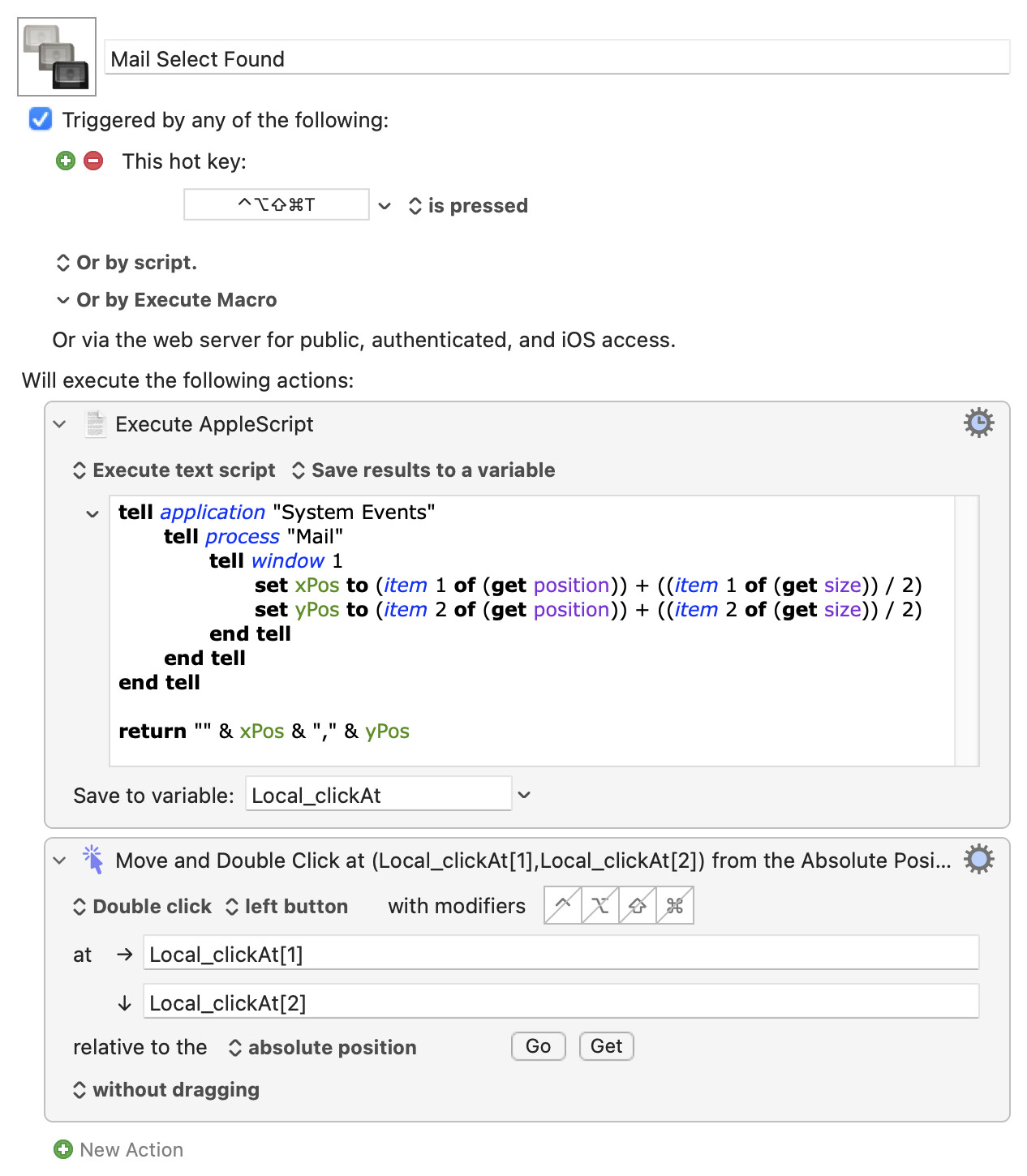Toggle Option modifier for the click
The height and width of the screenshot is (1176, 1027).
600,906
